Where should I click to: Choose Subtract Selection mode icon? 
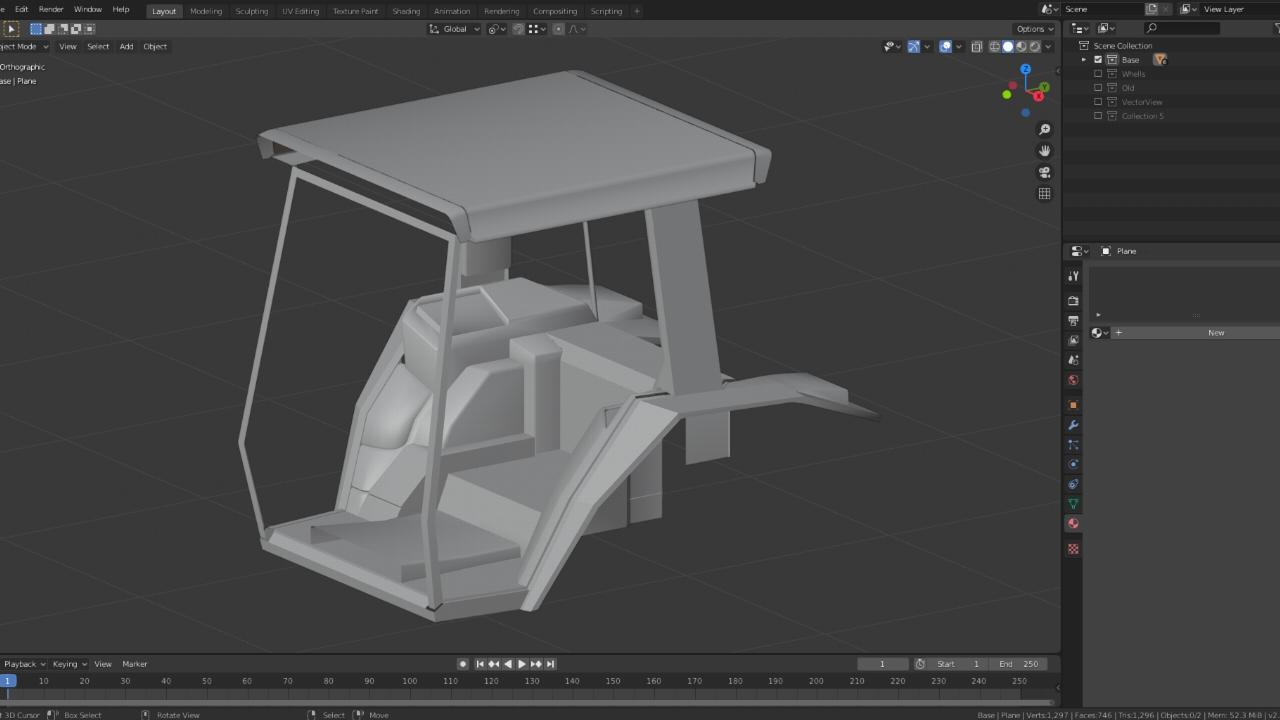(62, 29)
